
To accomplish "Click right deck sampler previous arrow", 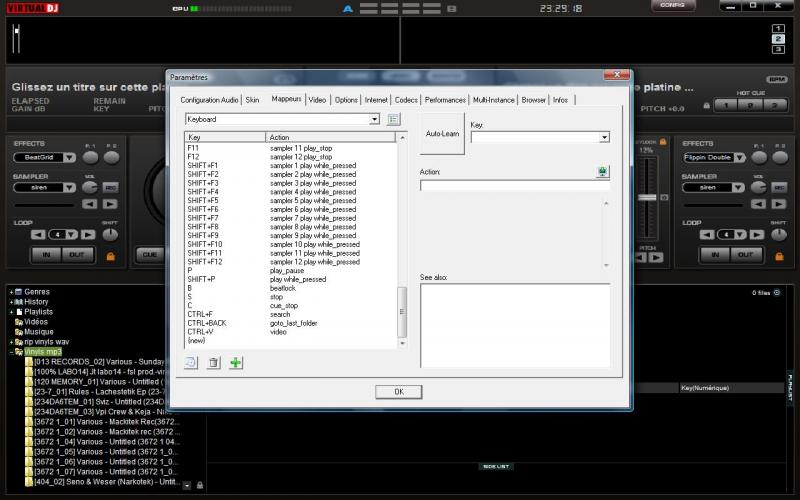I will [x=758, y=204].
